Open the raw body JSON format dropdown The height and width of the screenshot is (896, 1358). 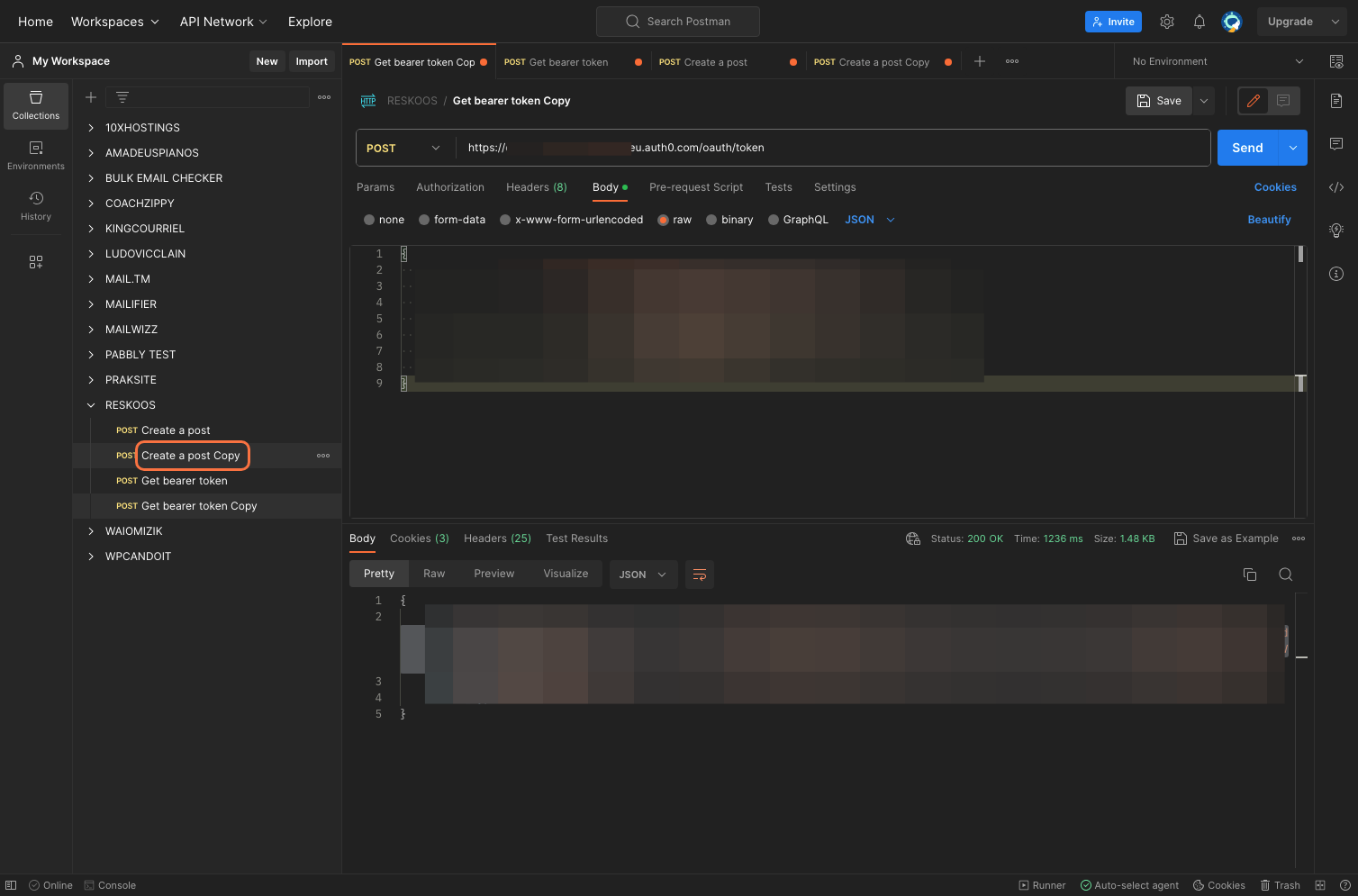coord(870,220)
